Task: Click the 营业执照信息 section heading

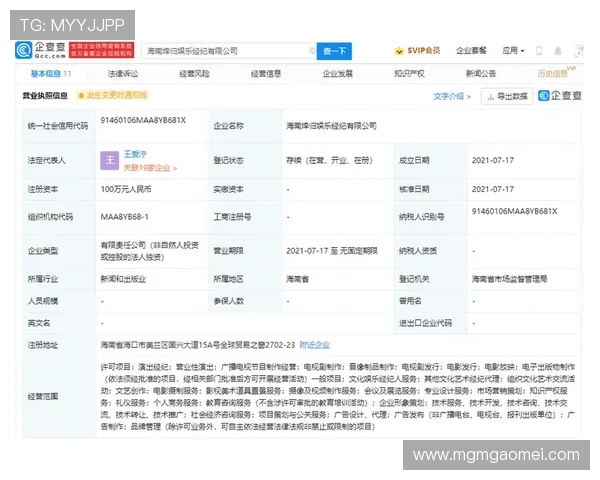Action: (x=45, y=96)
